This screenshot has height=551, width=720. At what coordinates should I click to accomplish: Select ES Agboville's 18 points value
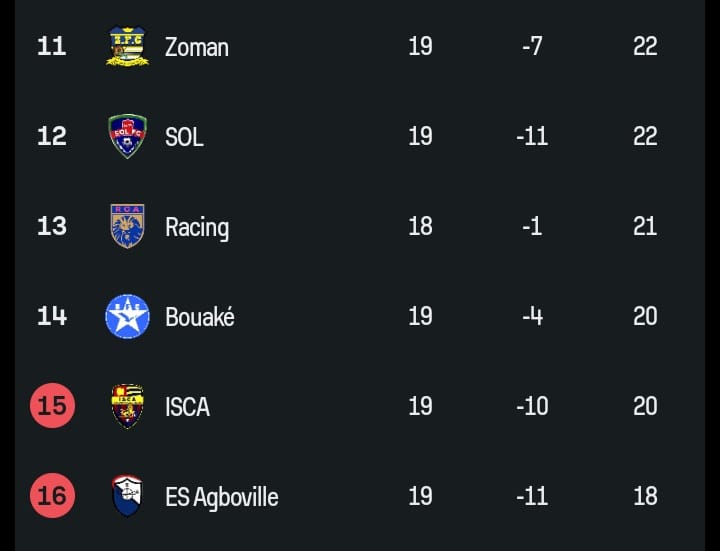point(645,496)
